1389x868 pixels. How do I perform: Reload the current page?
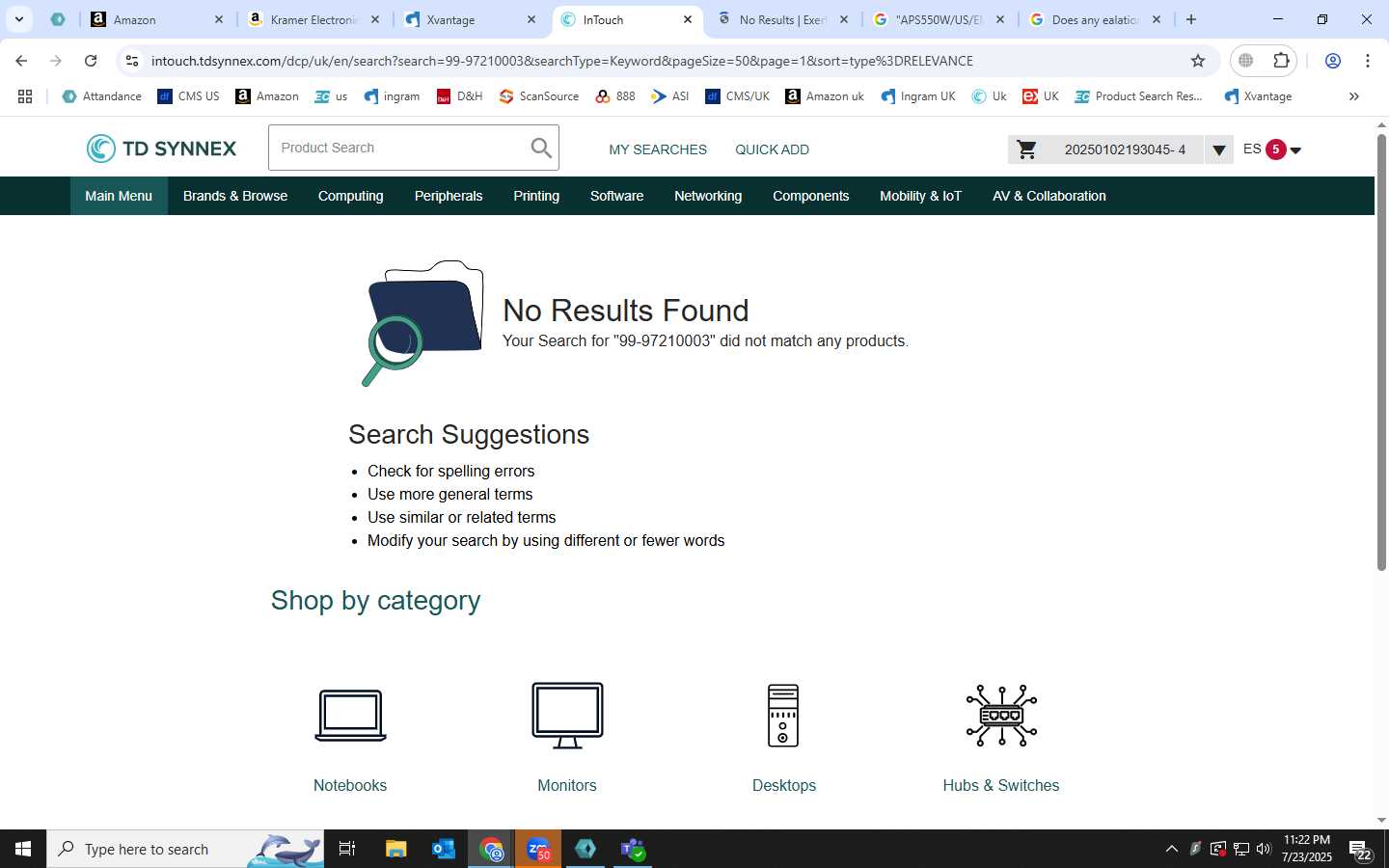91,61
